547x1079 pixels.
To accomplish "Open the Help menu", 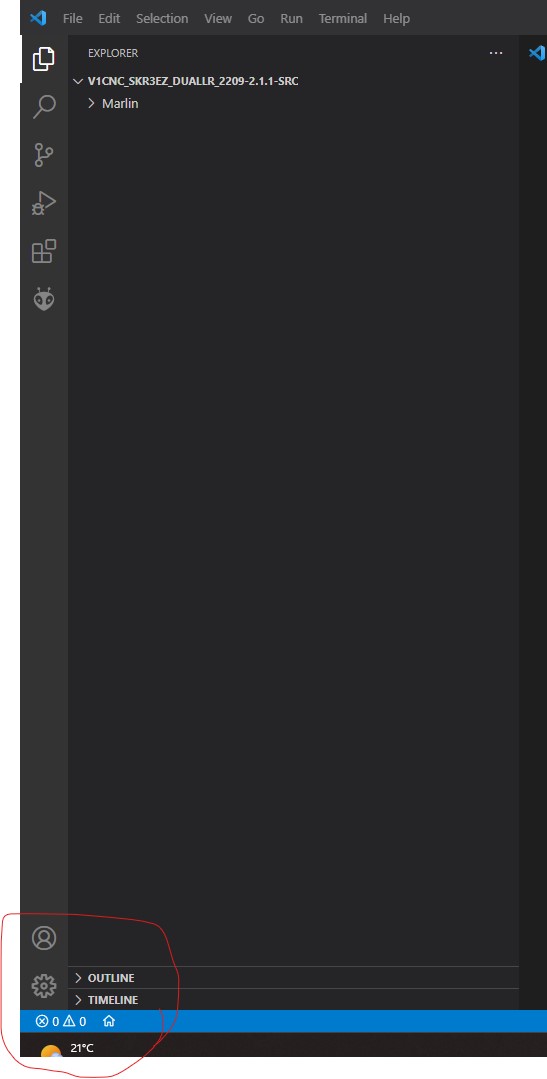I will coord(396,19).
